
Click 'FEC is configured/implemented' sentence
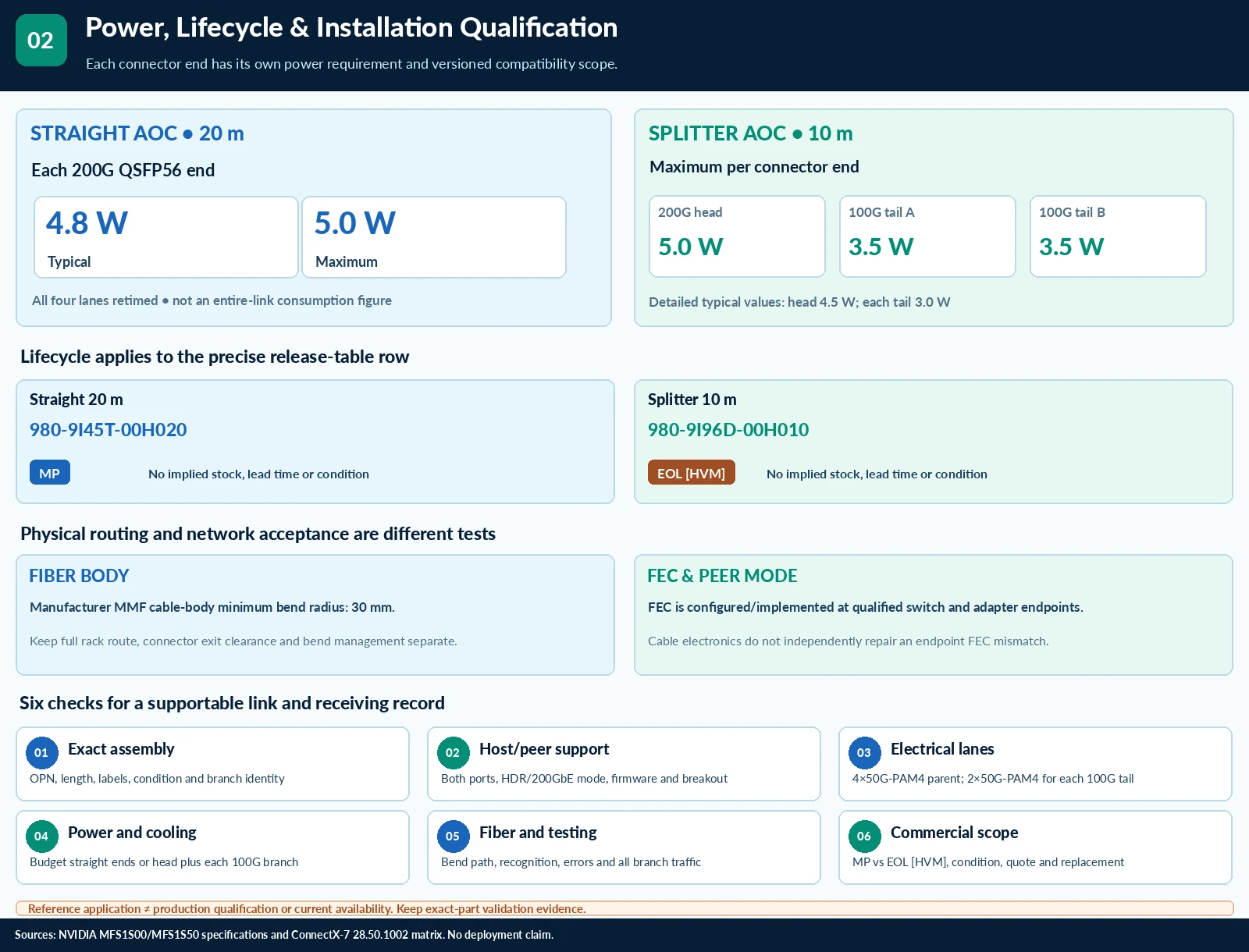click(866, 607)
